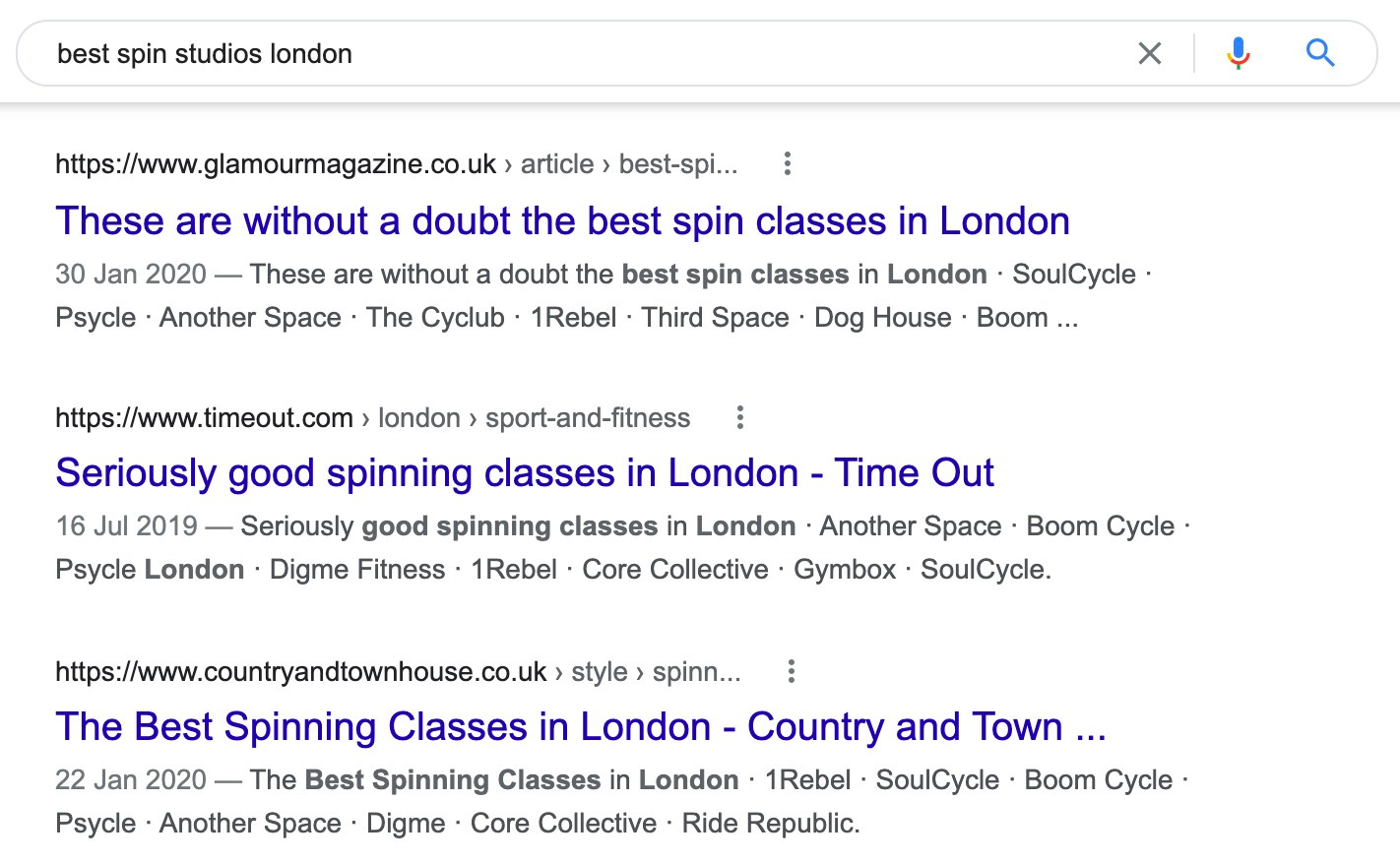
Task: Open the Time Out spinning classes article
Action: (525, 472)
